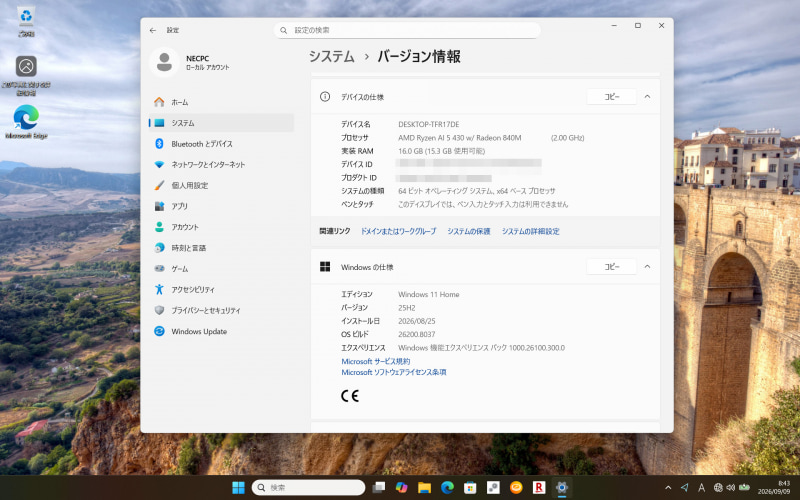This screenshot has width=800, height=500.
Task: Click システム in the breadcrumb
Action: [x=332, y=57]
